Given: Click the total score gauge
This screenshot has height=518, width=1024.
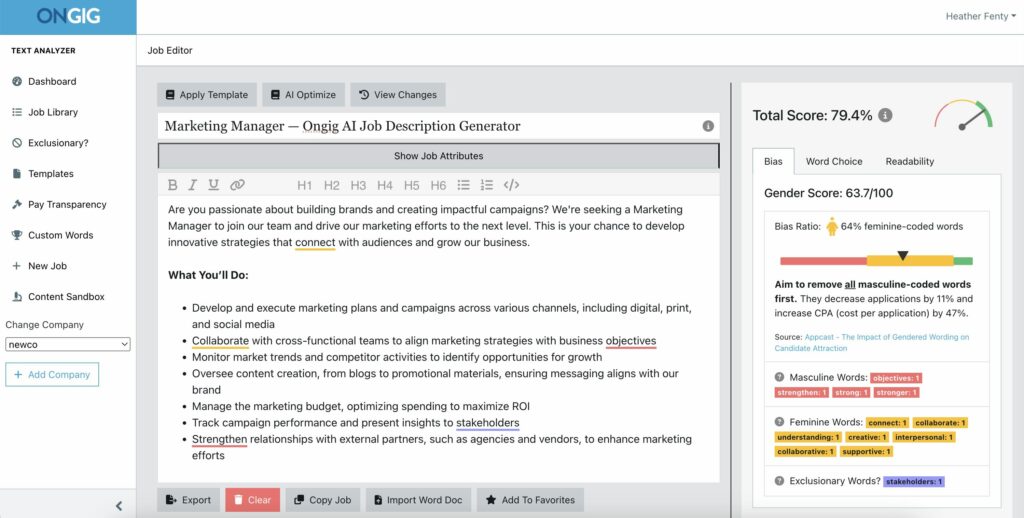Looking at the screenshot, I should pyautogui.click(x=963, y=114).
